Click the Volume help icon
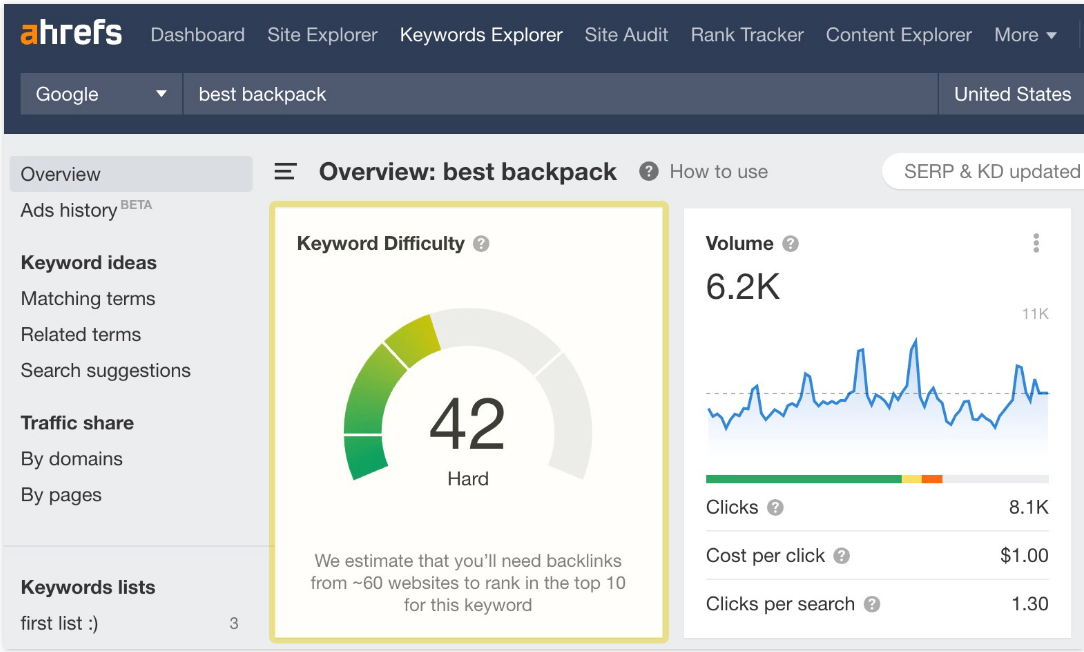 tap(790, 243)
